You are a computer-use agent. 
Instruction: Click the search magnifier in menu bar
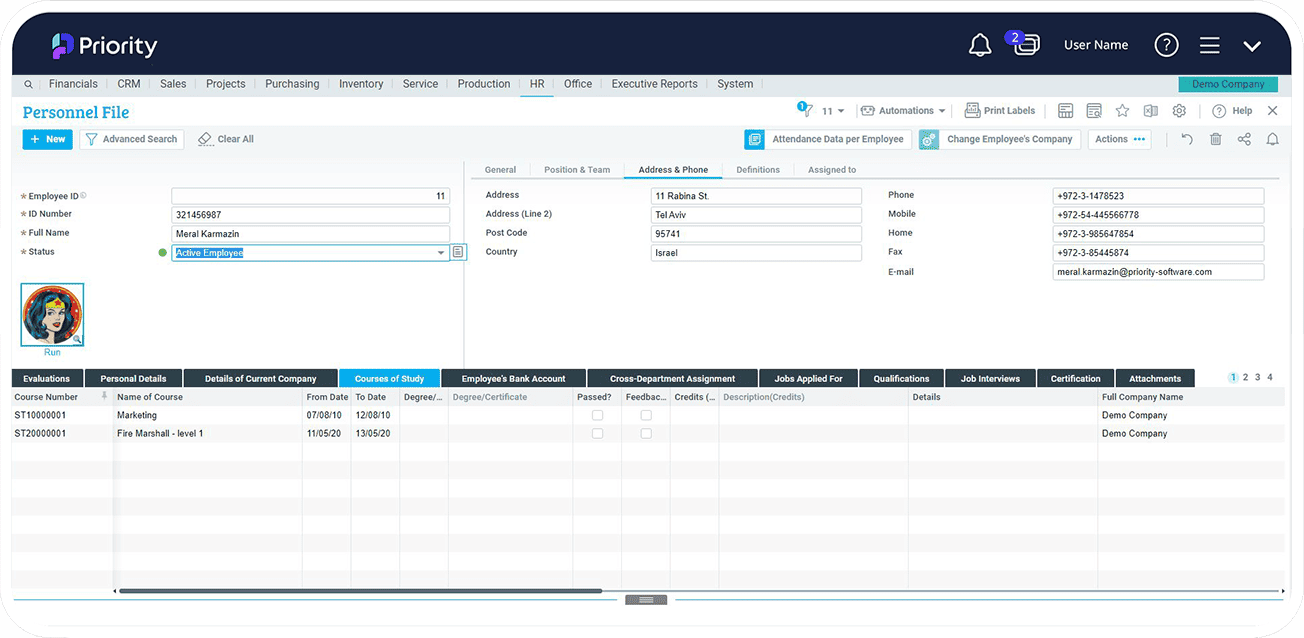coord(28,84)
